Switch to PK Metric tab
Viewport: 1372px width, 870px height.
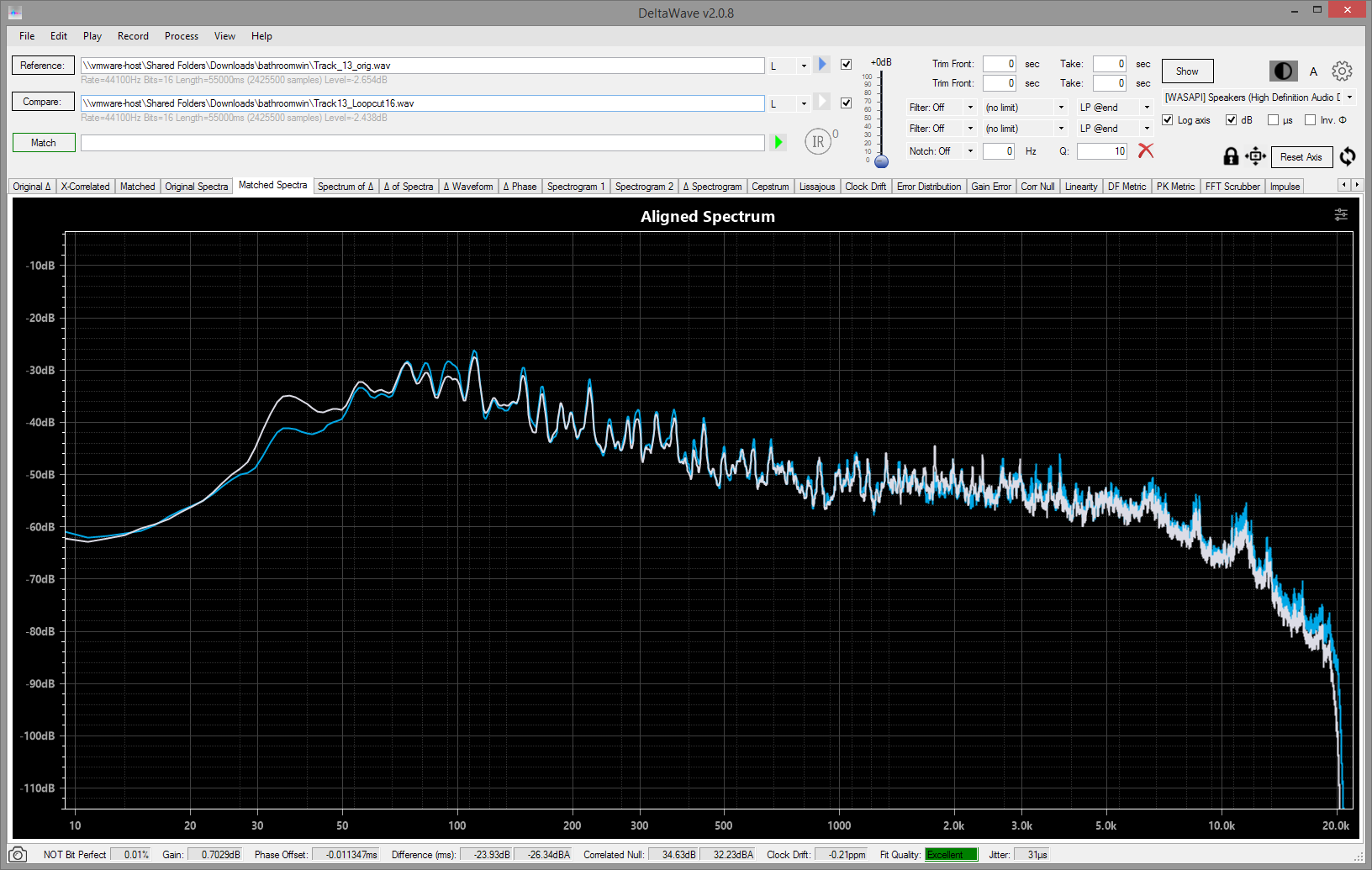coord(1175,187)
